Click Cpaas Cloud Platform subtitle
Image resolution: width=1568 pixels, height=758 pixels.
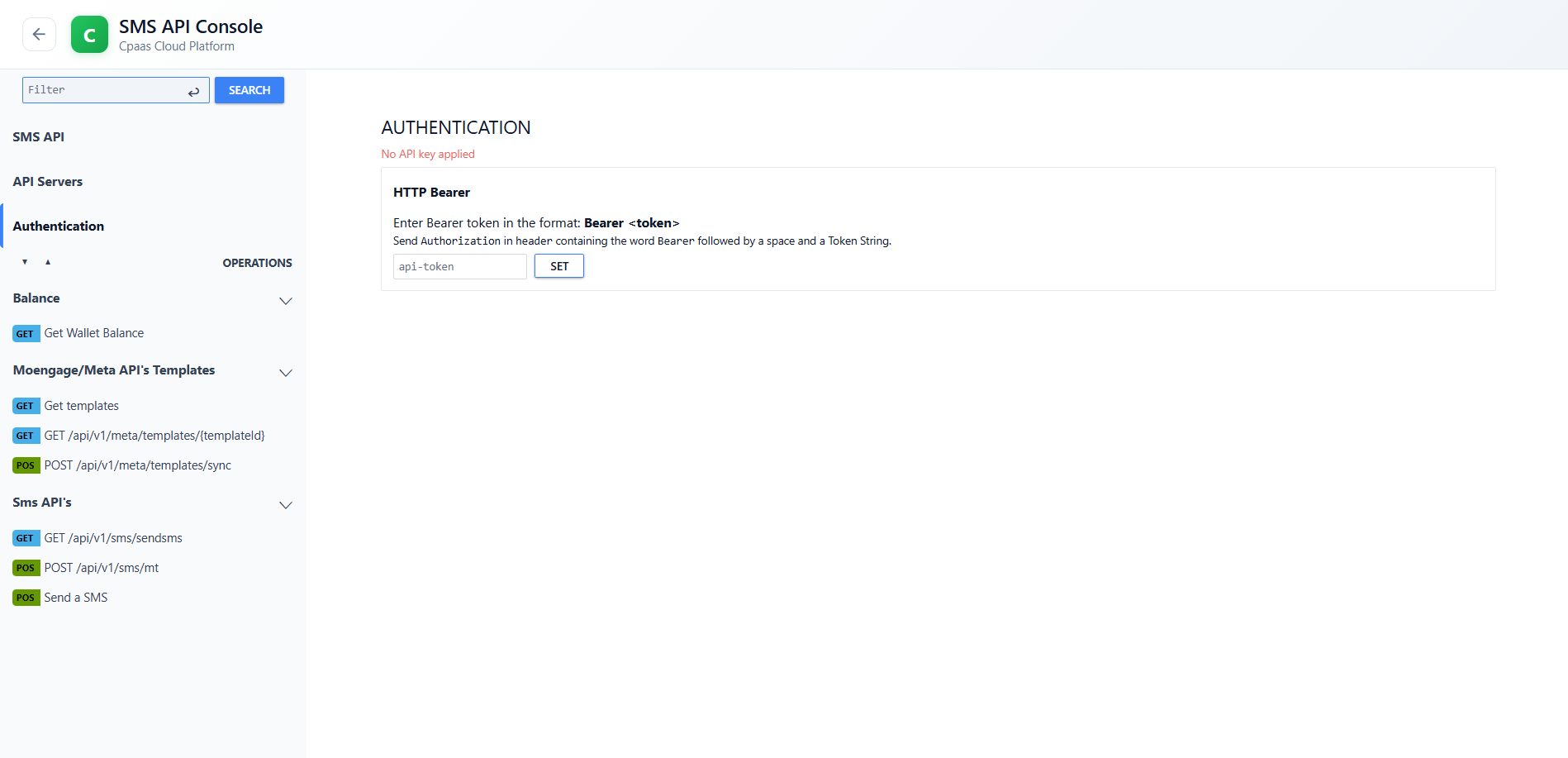[177, 46]
